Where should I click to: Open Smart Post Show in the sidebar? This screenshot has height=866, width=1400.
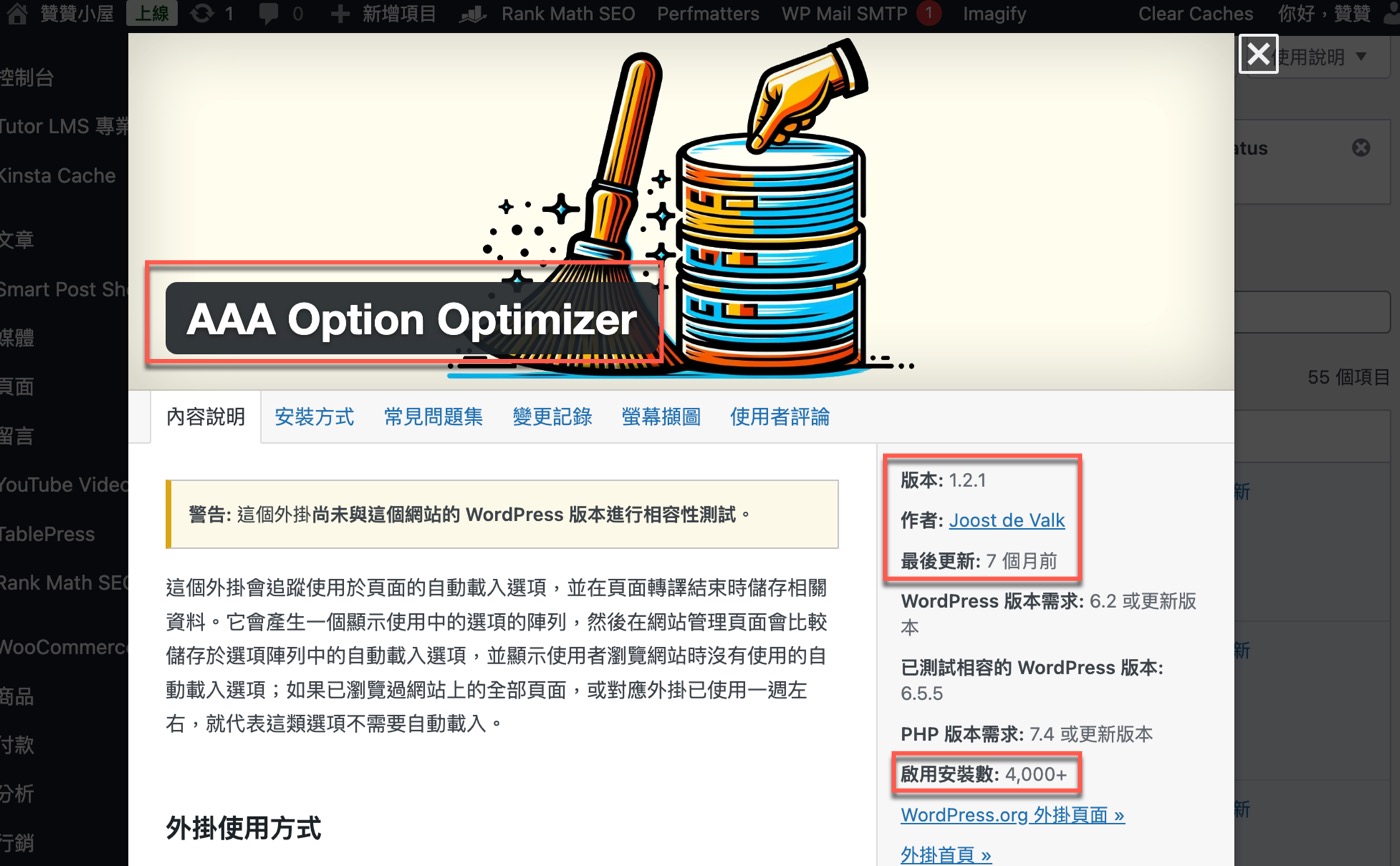pyautogui.click(x=64, y=289)
